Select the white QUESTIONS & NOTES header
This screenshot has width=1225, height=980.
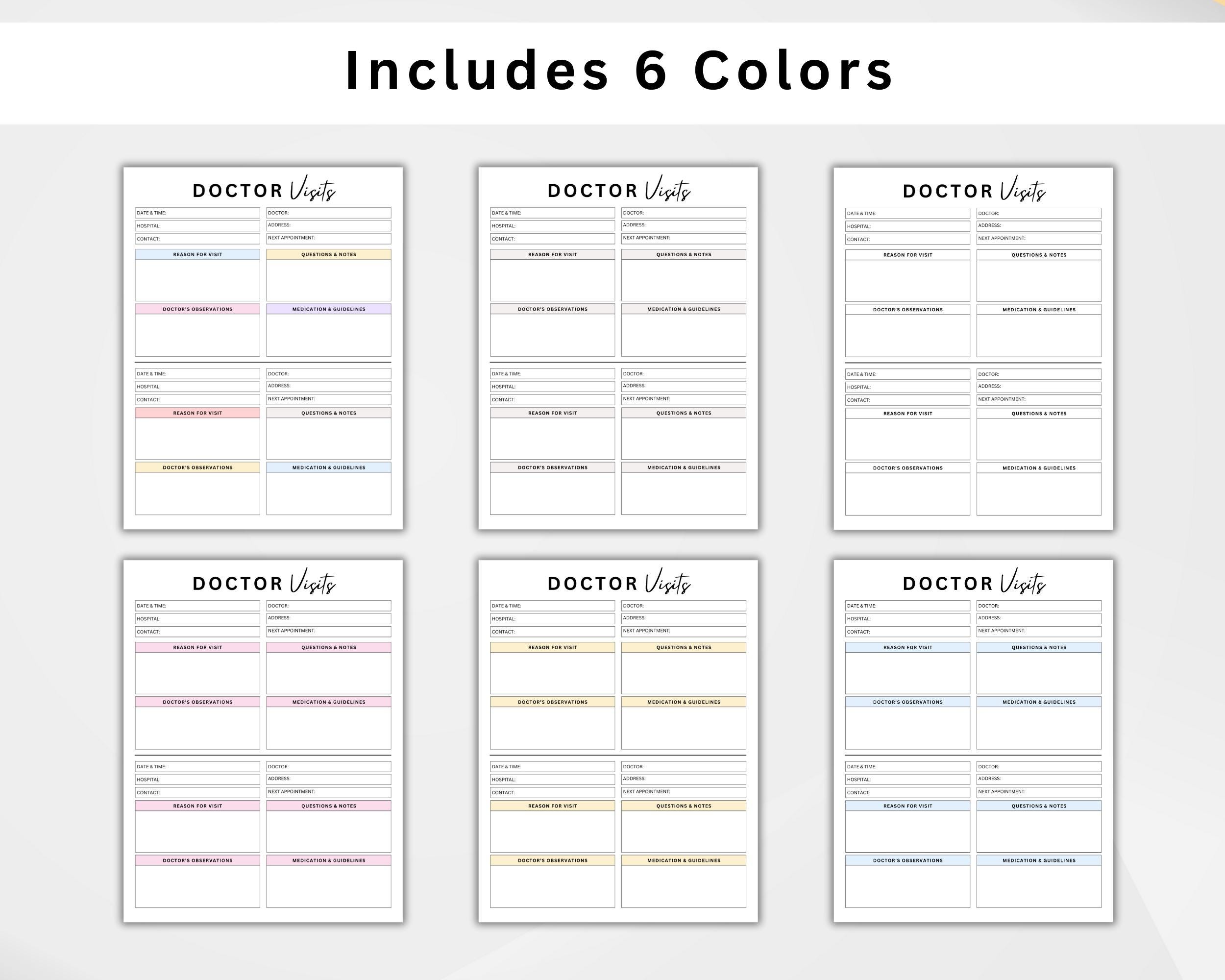[1039, 254]
